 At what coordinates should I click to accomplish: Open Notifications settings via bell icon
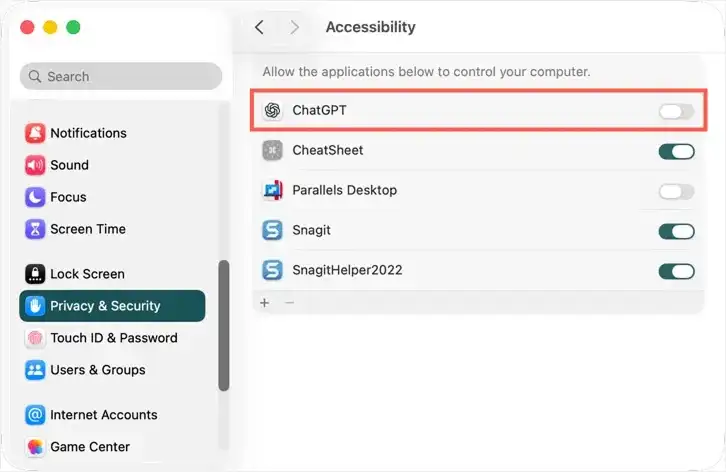click(x=35, y=133)
